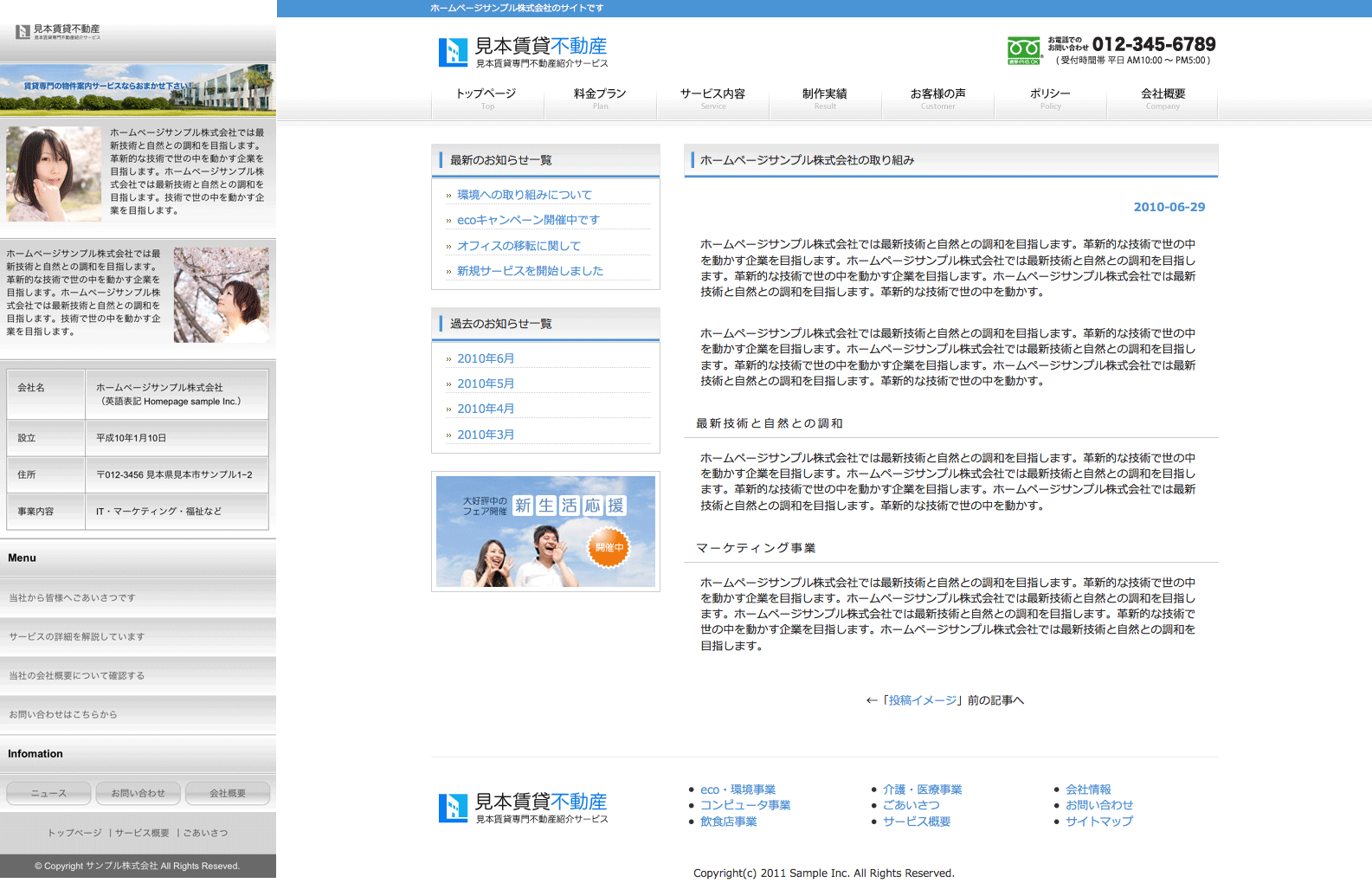Go to previous article 投稿イメージ
Image resolution: width=1372 pixels, height=883 pixels.
point(923,700)
